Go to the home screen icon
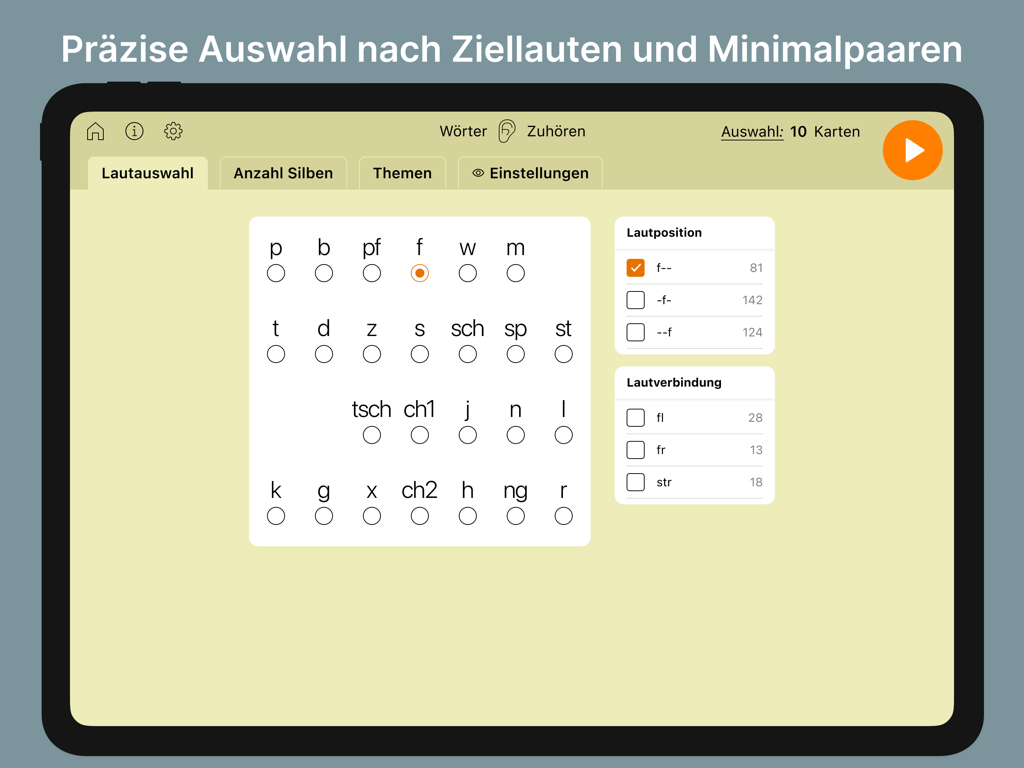 pos(95,131)
